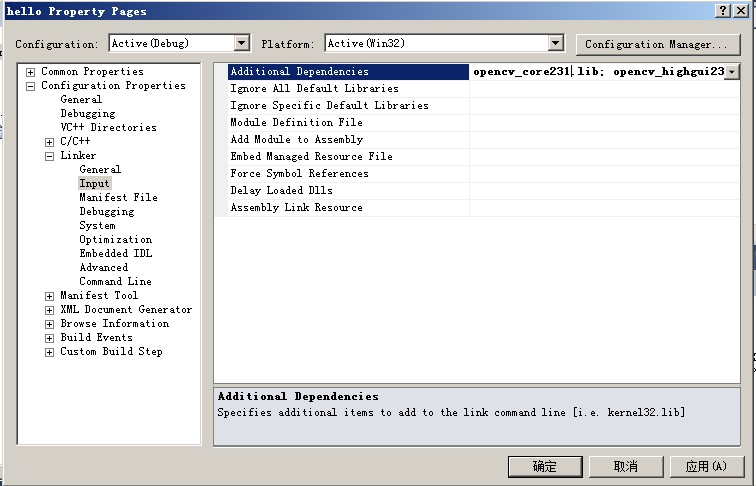Expand the Manifest Tool node
This screenshot has width=756, height=486.
pyautogui.click(x=49, y=296)
